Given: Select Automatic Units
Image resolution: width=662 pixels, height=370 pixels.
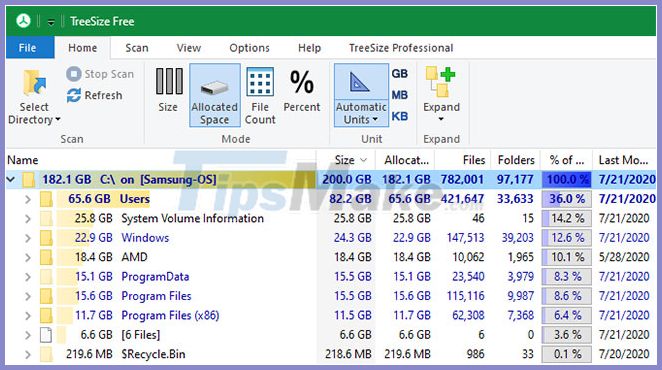Looking at the screenshot, I should pyautogui.click(x=361, y=95).
